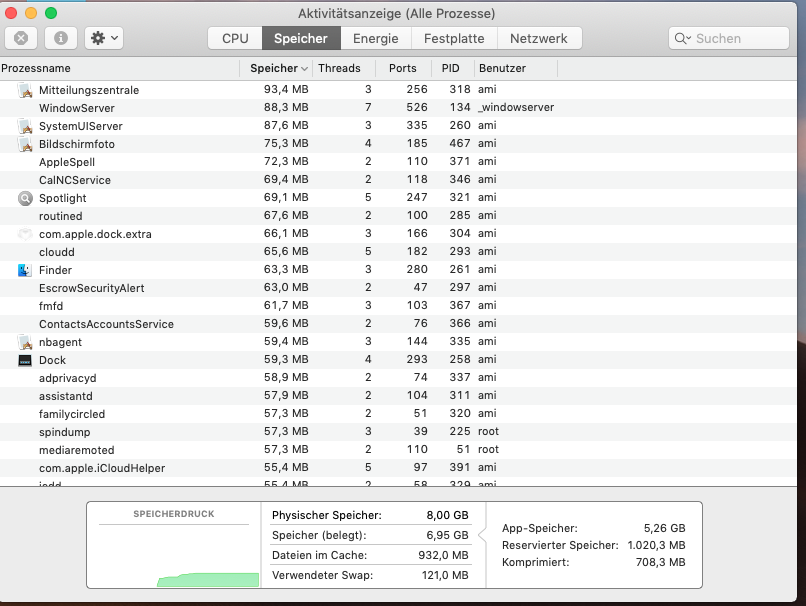806x606 pixels.
Task: Open the Energie tab
Action: pyautogui.click(x=376, y=39)
